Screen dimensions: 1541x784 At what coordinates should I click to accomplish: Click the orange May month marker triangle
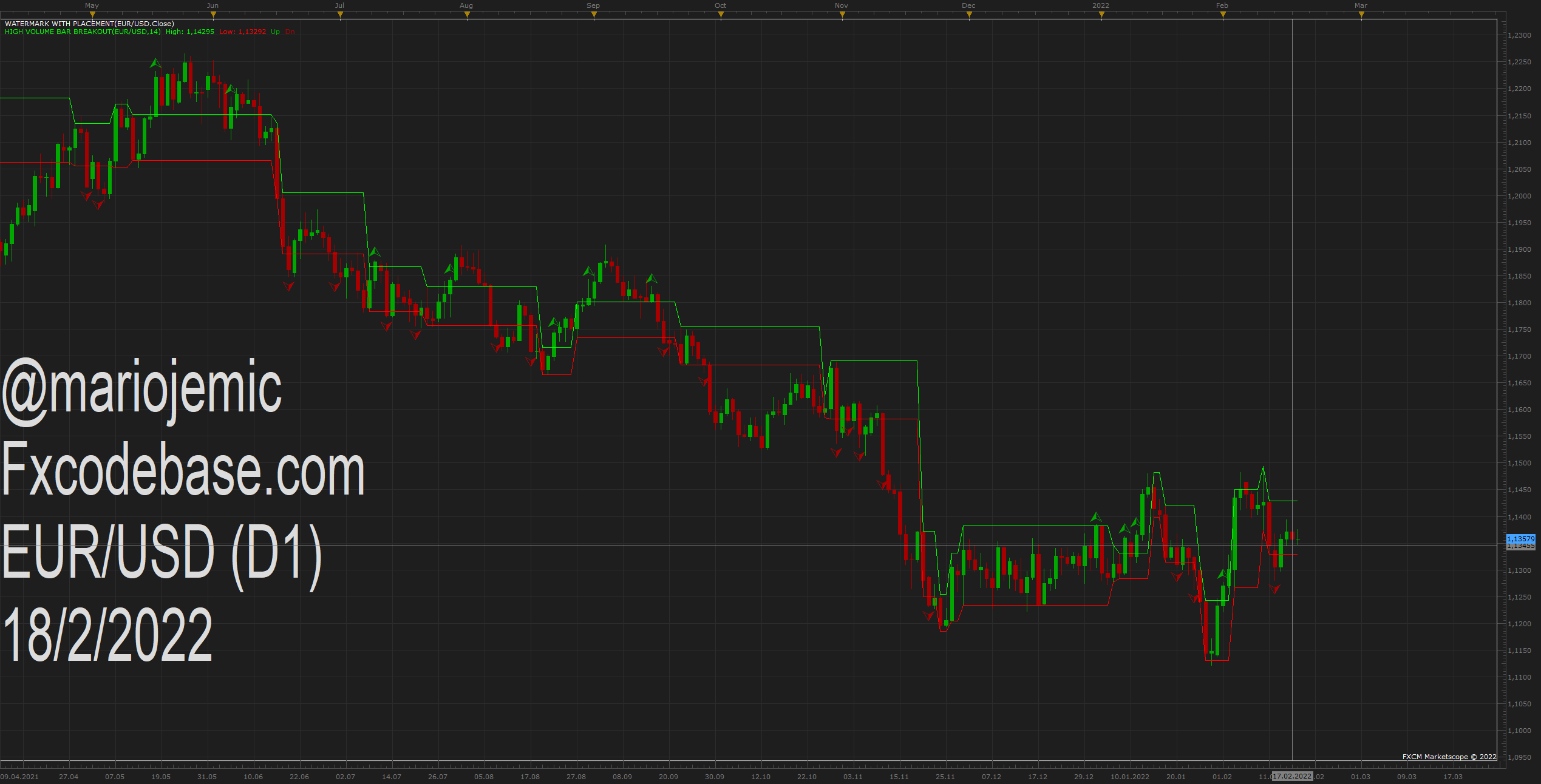92,15
